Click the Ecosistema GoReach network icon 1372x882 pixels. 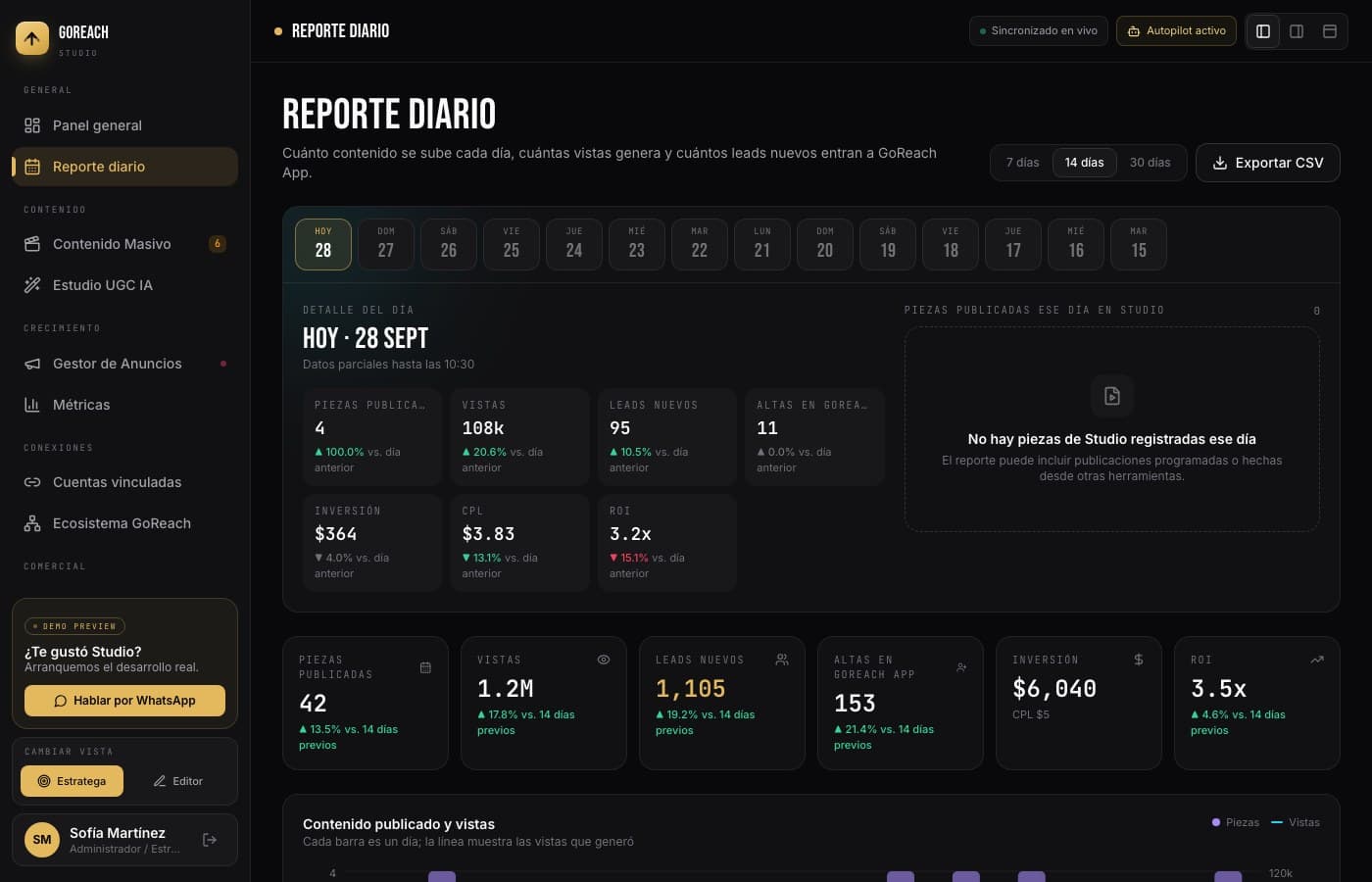pos(32,523)
